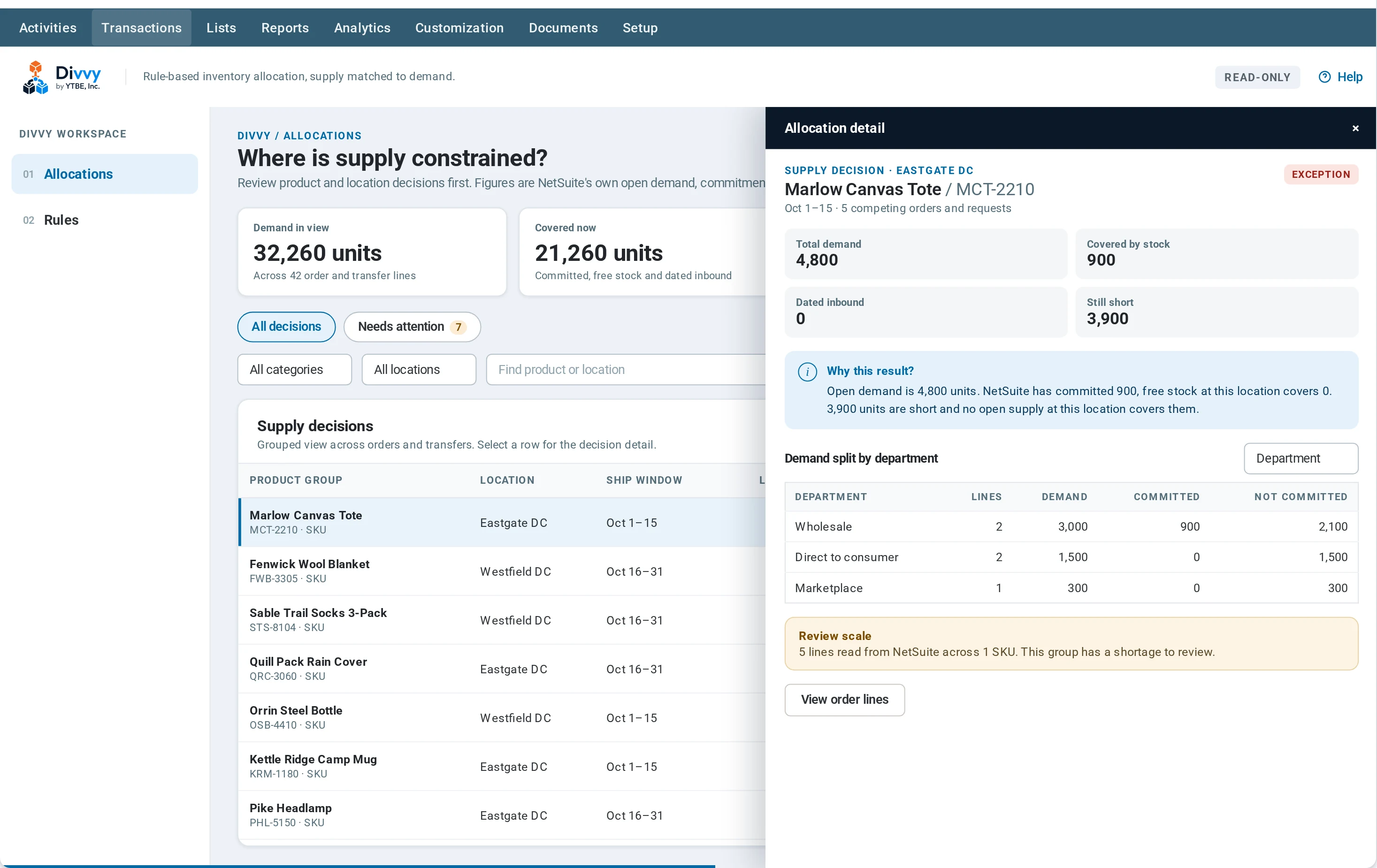Click the NOT COMMITTED column header
1377x868 pixels.
tap(1300, 497)
